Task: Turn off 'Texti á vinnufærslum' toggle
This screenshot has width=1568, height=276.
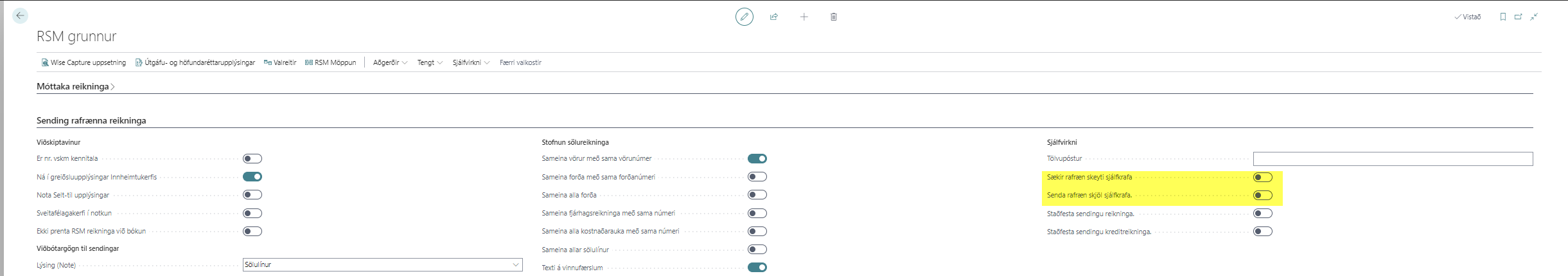Action: click(x=757, y=268)
